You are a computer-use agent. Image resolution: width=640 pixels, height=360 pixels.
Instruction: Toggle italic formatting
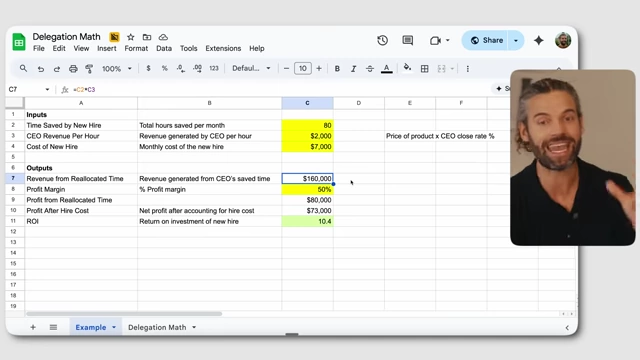click(x=353, y=69)
